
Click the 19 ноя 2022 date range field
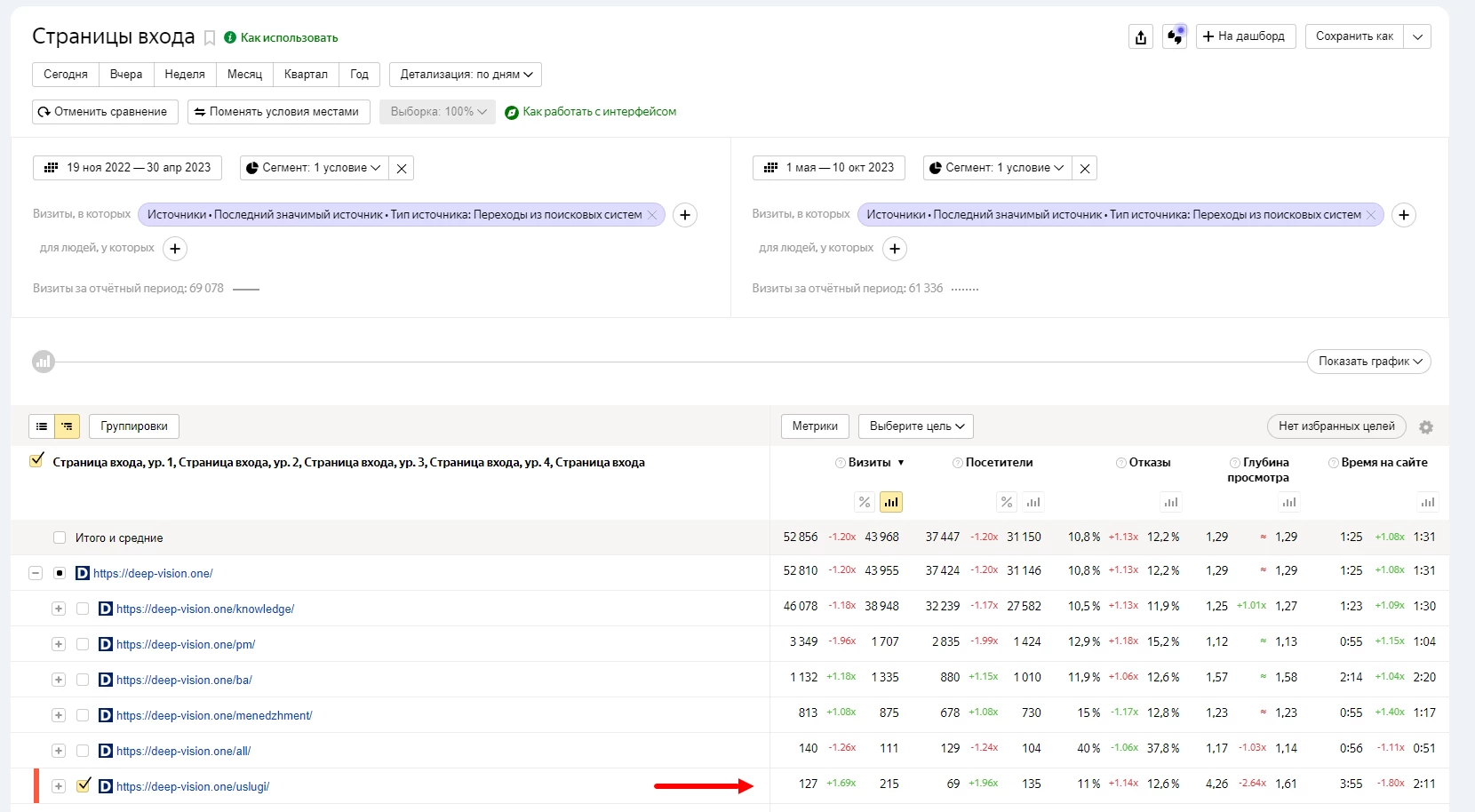128,168
